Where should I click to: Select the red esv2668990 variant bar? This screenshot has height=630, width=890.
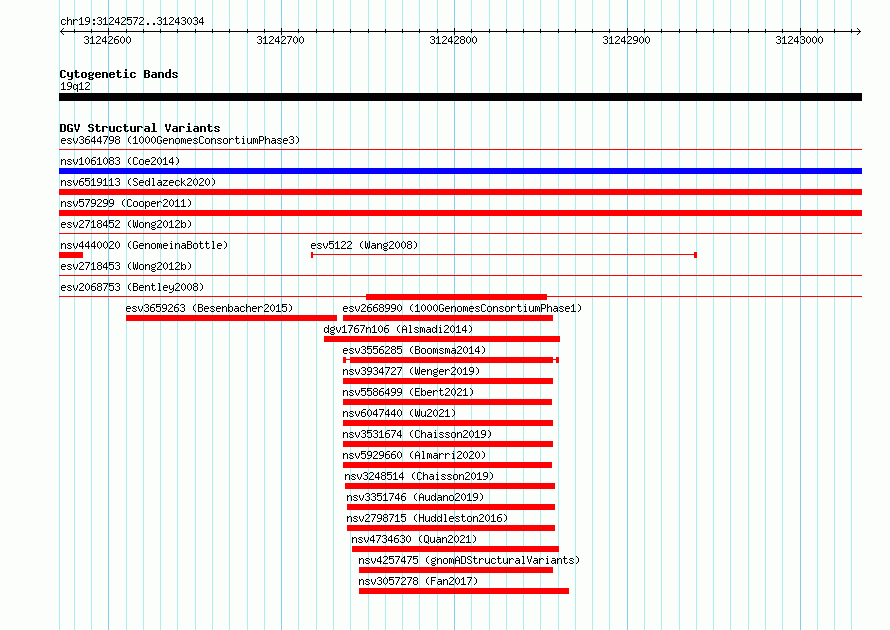(448, 318)
